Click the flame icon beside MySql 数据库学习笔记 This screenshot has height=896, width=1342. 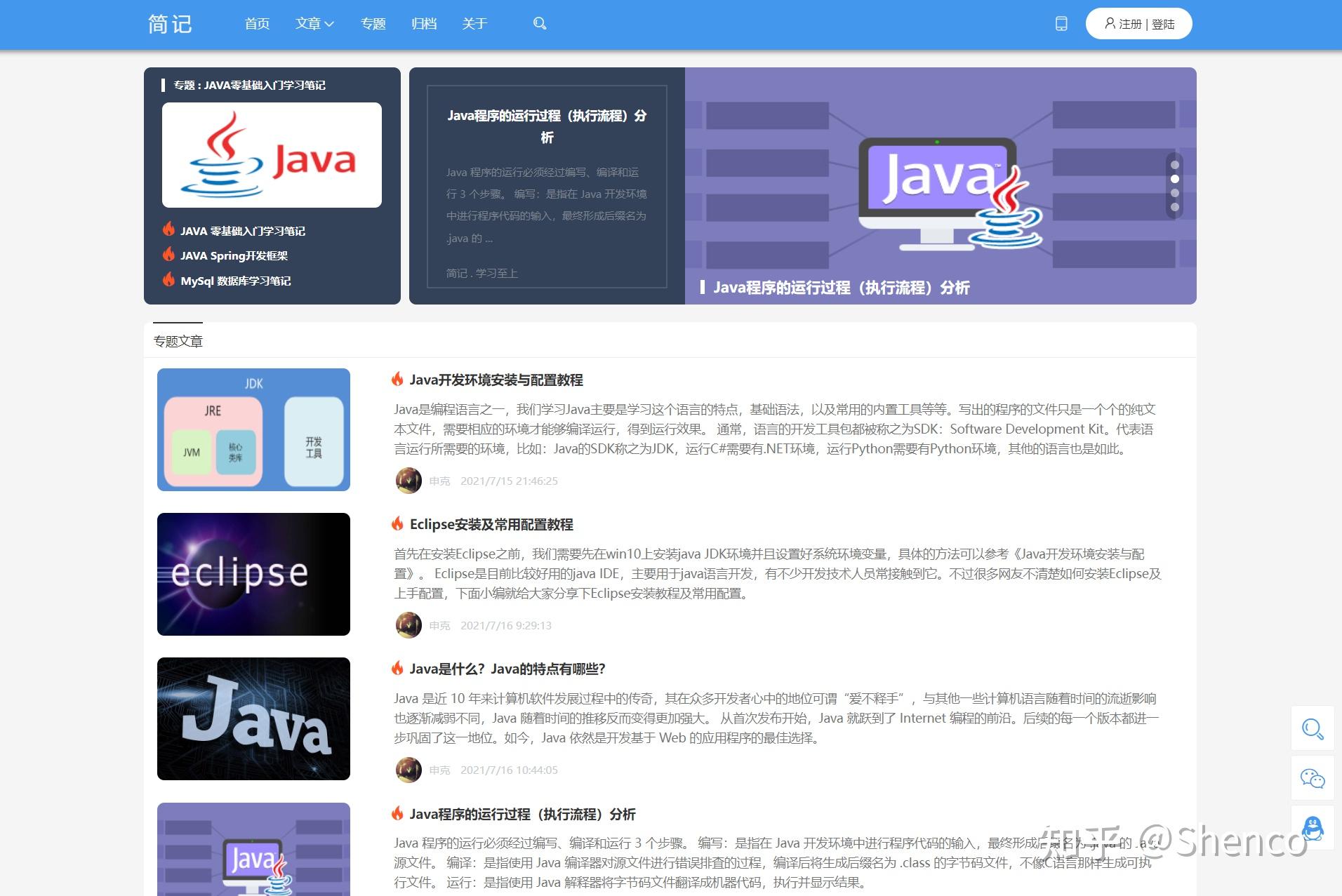click(x=168, y=279)
